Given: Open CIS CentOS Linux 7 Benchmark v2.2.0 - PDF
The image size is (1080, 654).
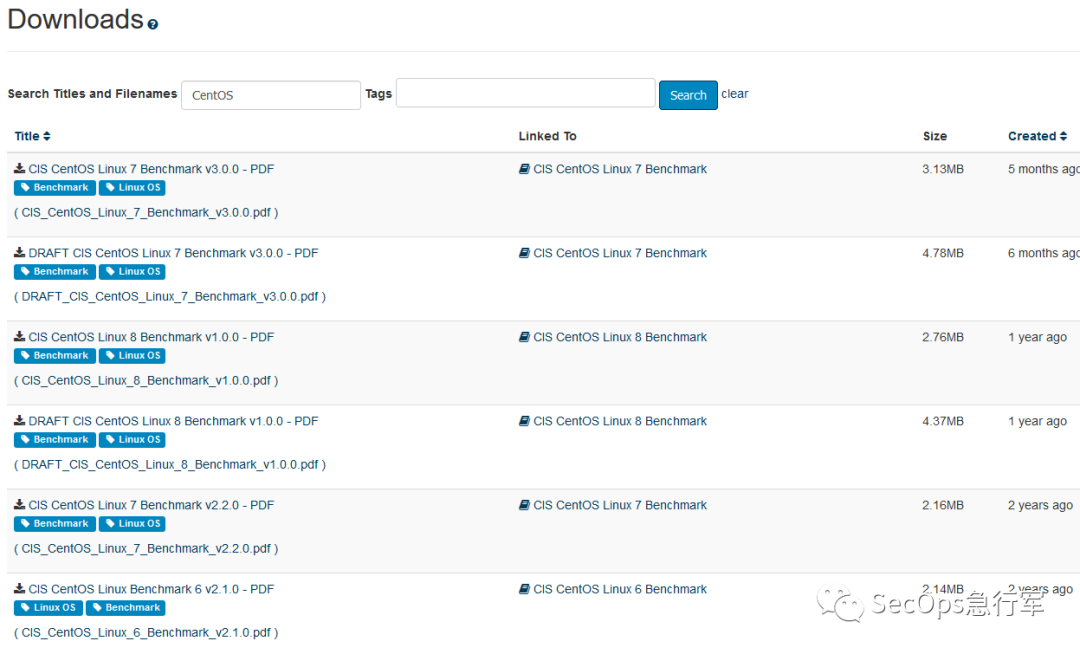Looking at the screenshot, I should point(151,505).
